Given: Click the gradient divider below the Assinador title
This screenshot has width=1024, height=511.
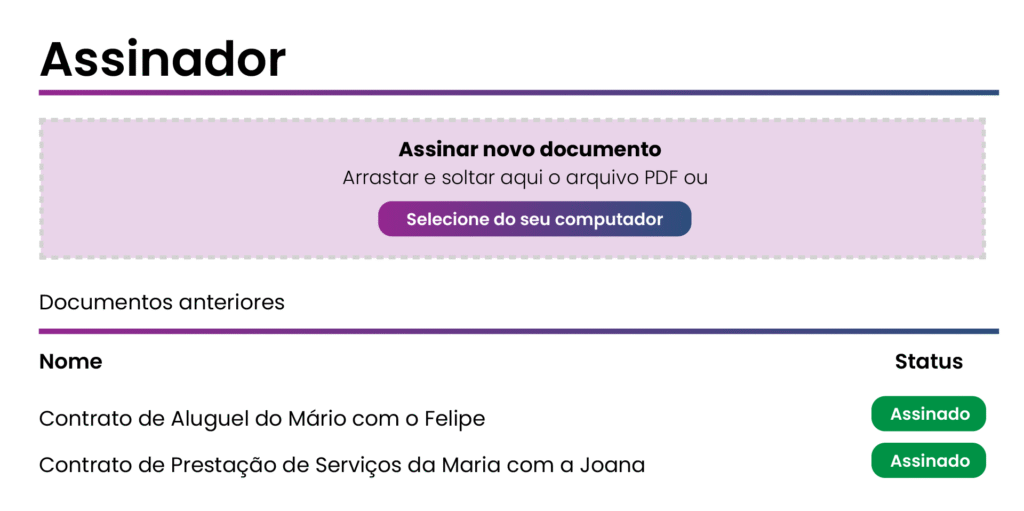Looking at the screenshot, I should pos(518,93).
